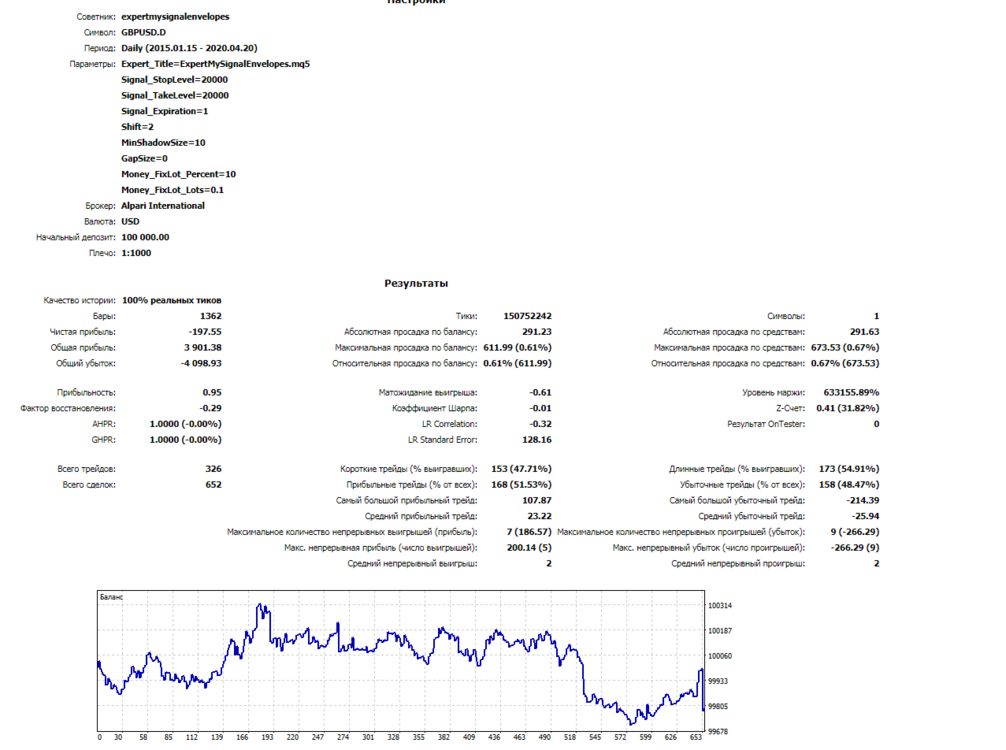The height and width of the screenshot is (750, 1006).
Task: Select equity max drawdown 673.53 (0.67%)
Action: click(x=845, y=348)
